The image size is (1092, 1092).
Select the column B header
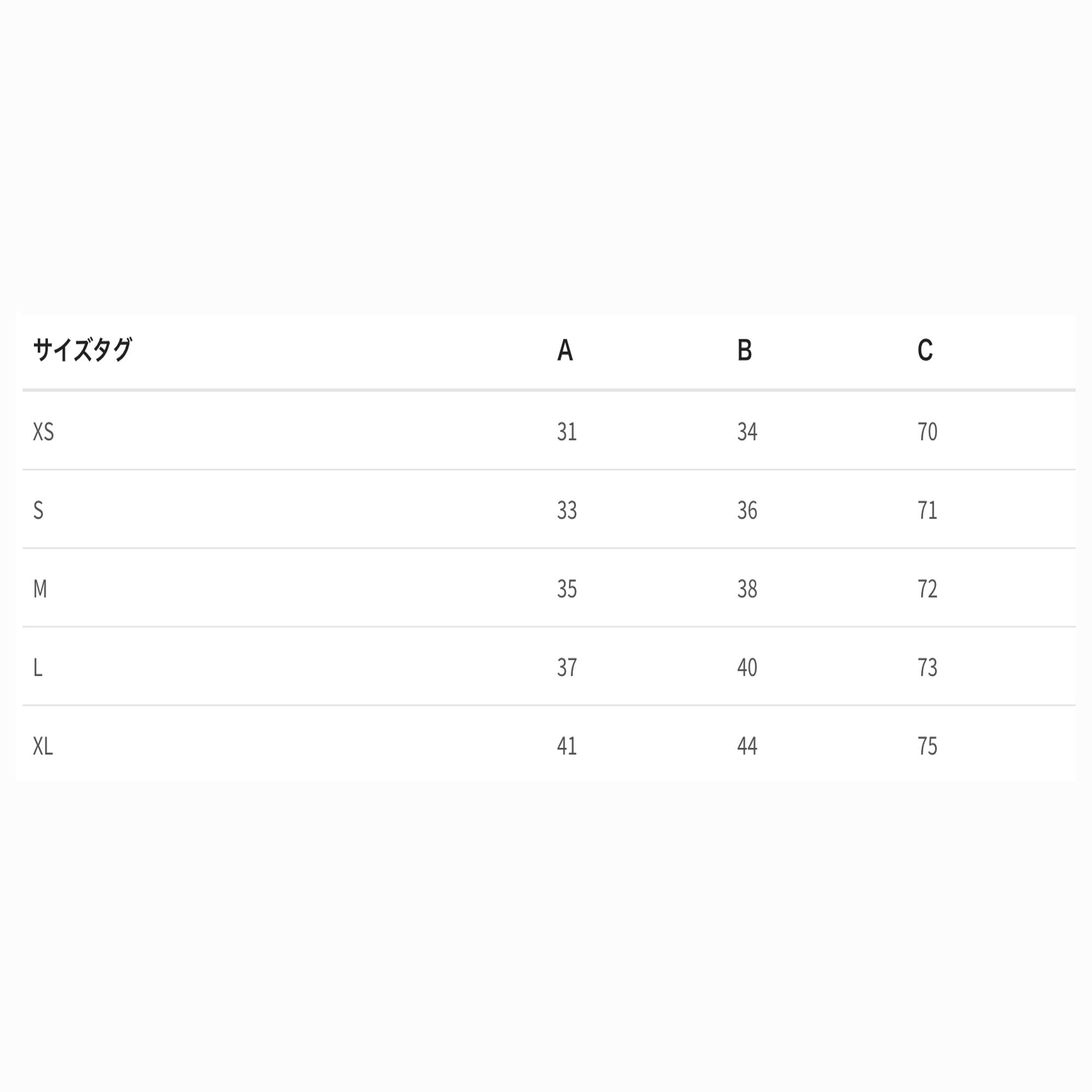pos(744,351)
